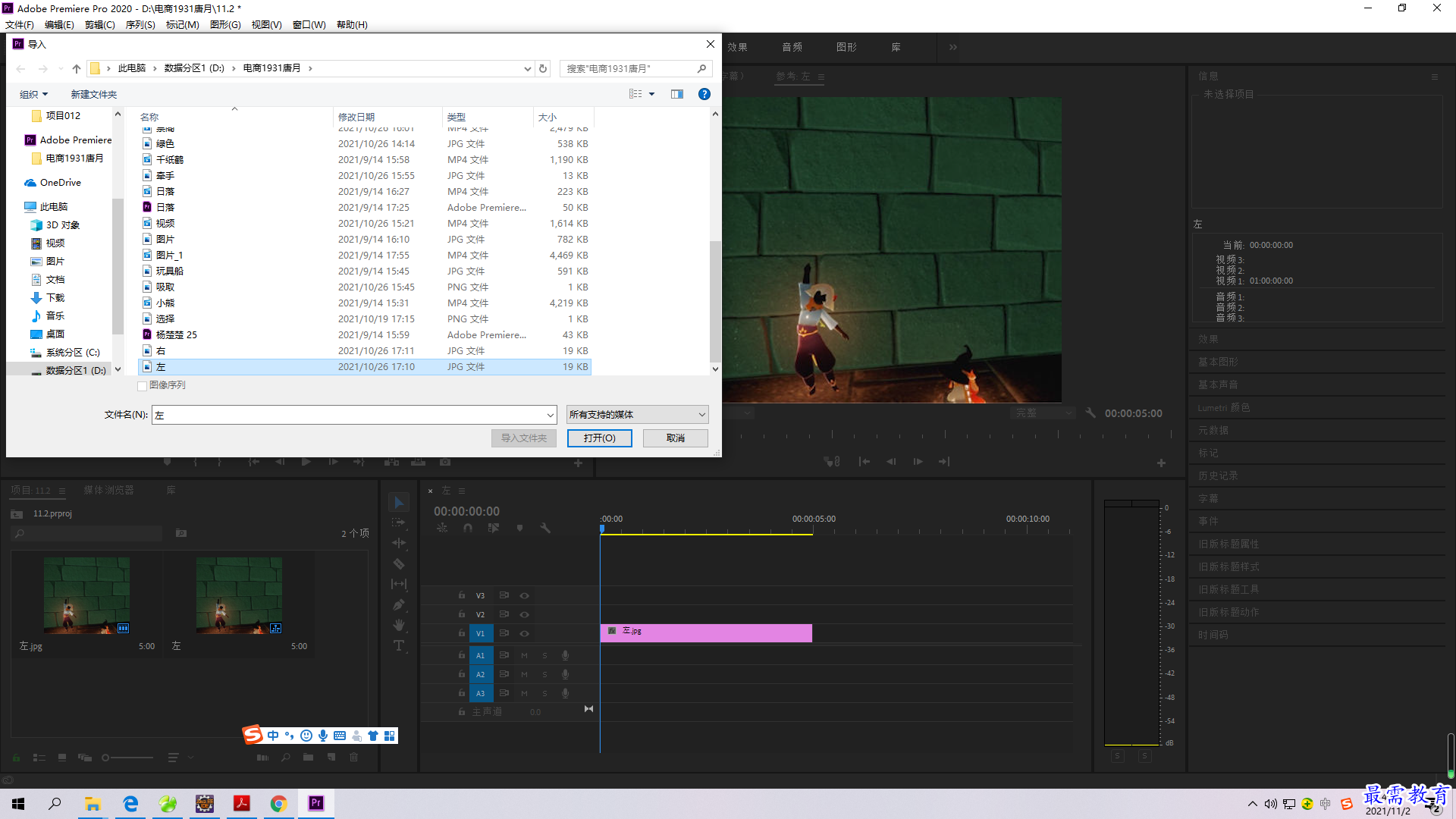The image size is (1456, 819).
Task: Toggle Linked Selection in timeline
Action: point(494,528)
